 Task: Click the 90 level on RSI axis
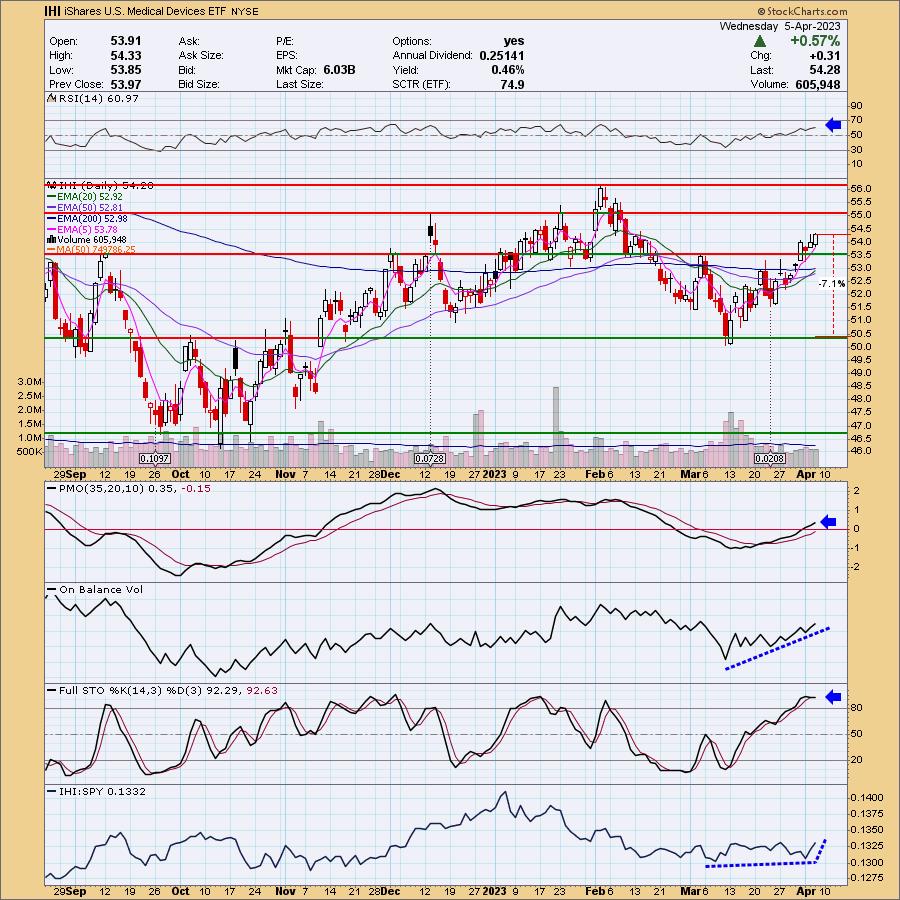(x=856, y=106)
